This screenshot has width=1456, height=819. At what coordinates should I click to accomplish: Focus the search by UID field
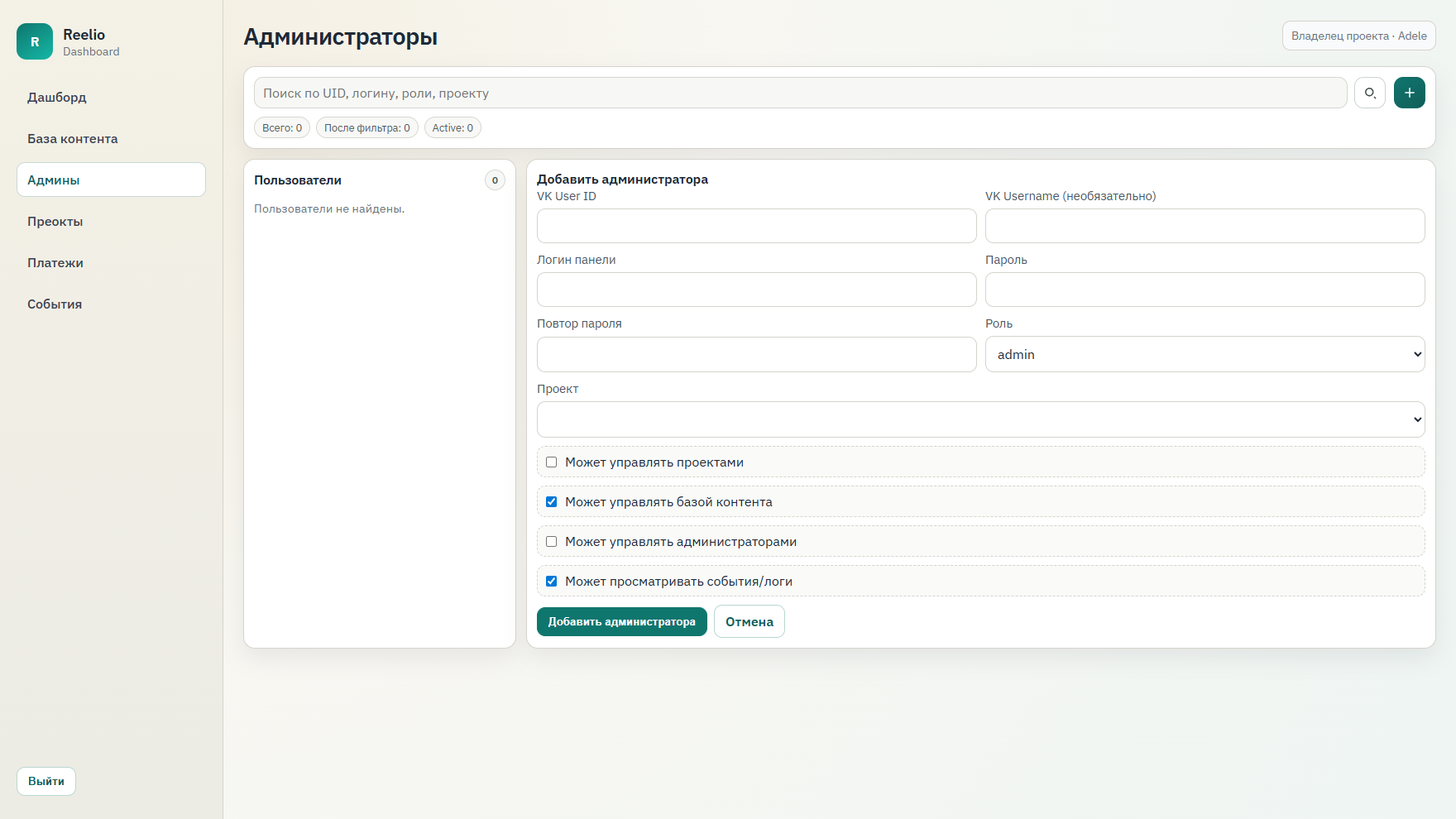pyautogui.click(x=800, y=93)
